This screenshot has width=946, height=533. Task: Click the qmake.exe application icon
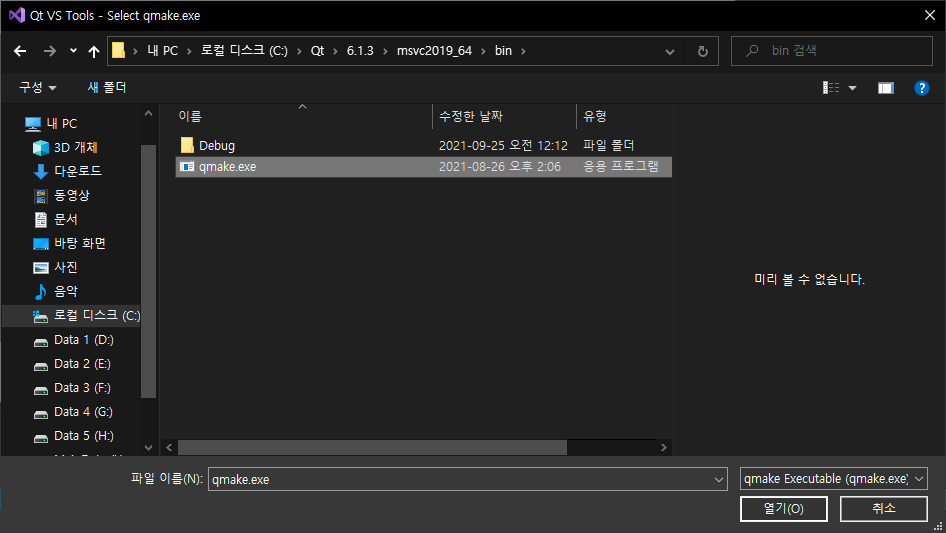pyautogui.click(x=187, y=167)
